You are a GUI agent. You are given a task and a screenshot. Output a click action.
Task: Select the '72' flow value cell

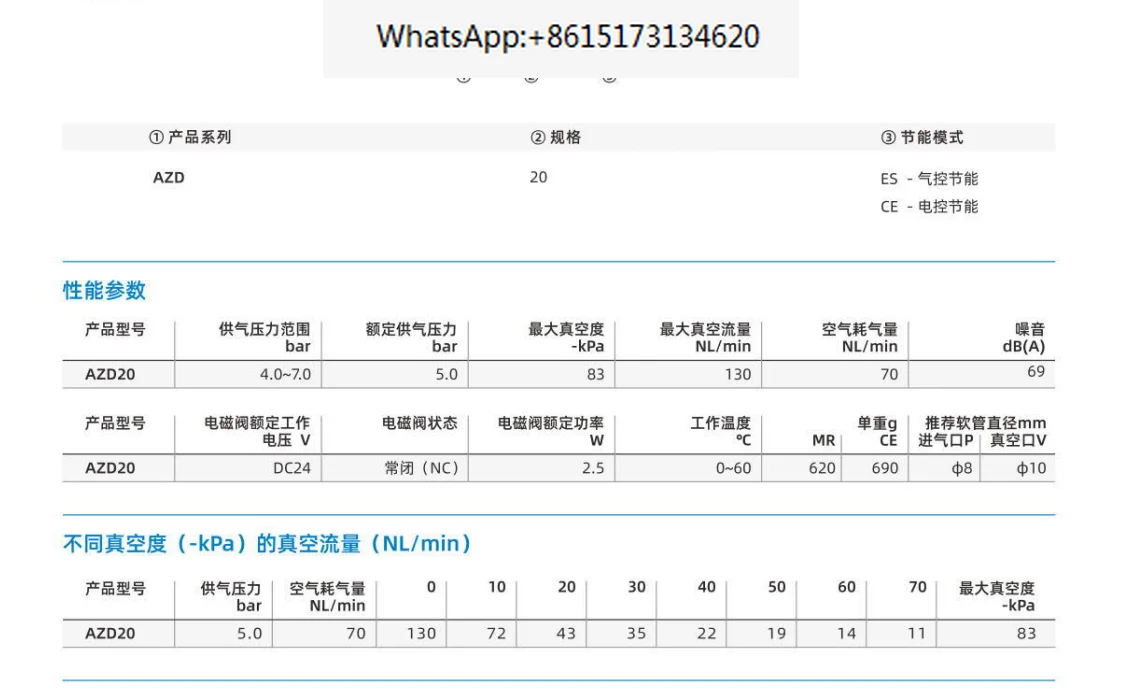[x=496, y=633]
